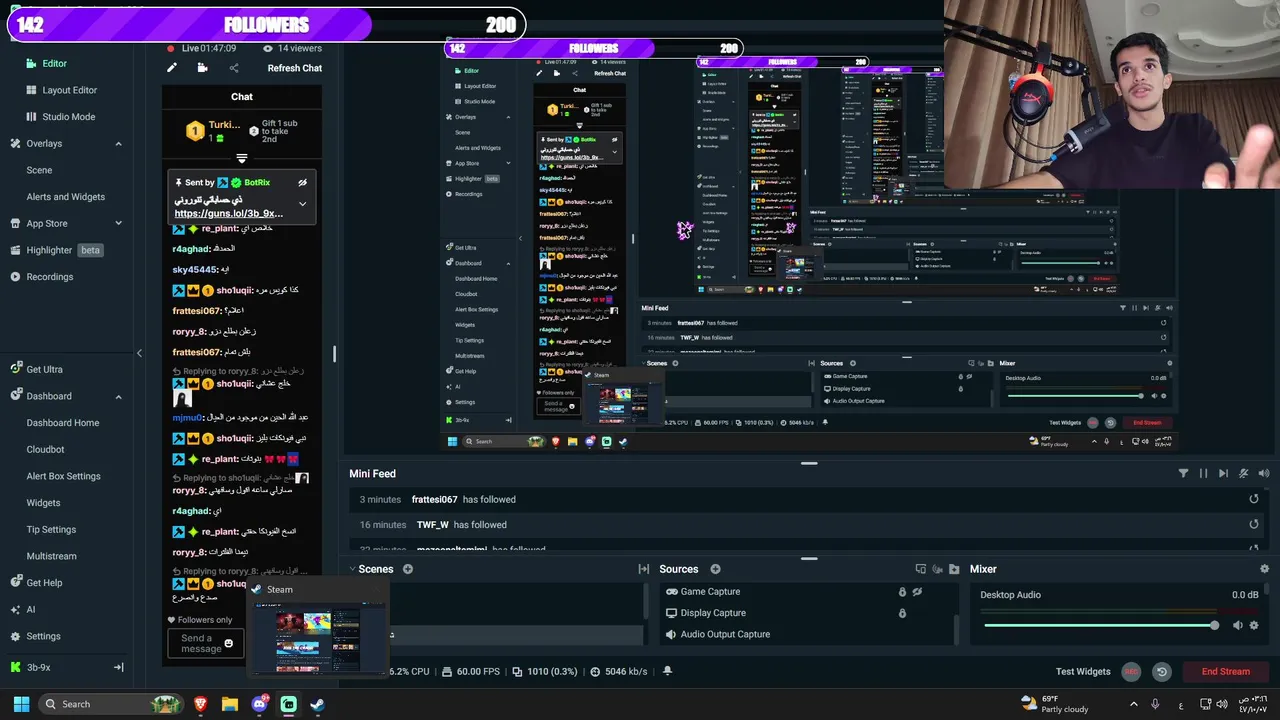Click Mini Feed speaker volume icon
The width and height of the screenshot is (1280, 720).
click(x=1264, y=473)
